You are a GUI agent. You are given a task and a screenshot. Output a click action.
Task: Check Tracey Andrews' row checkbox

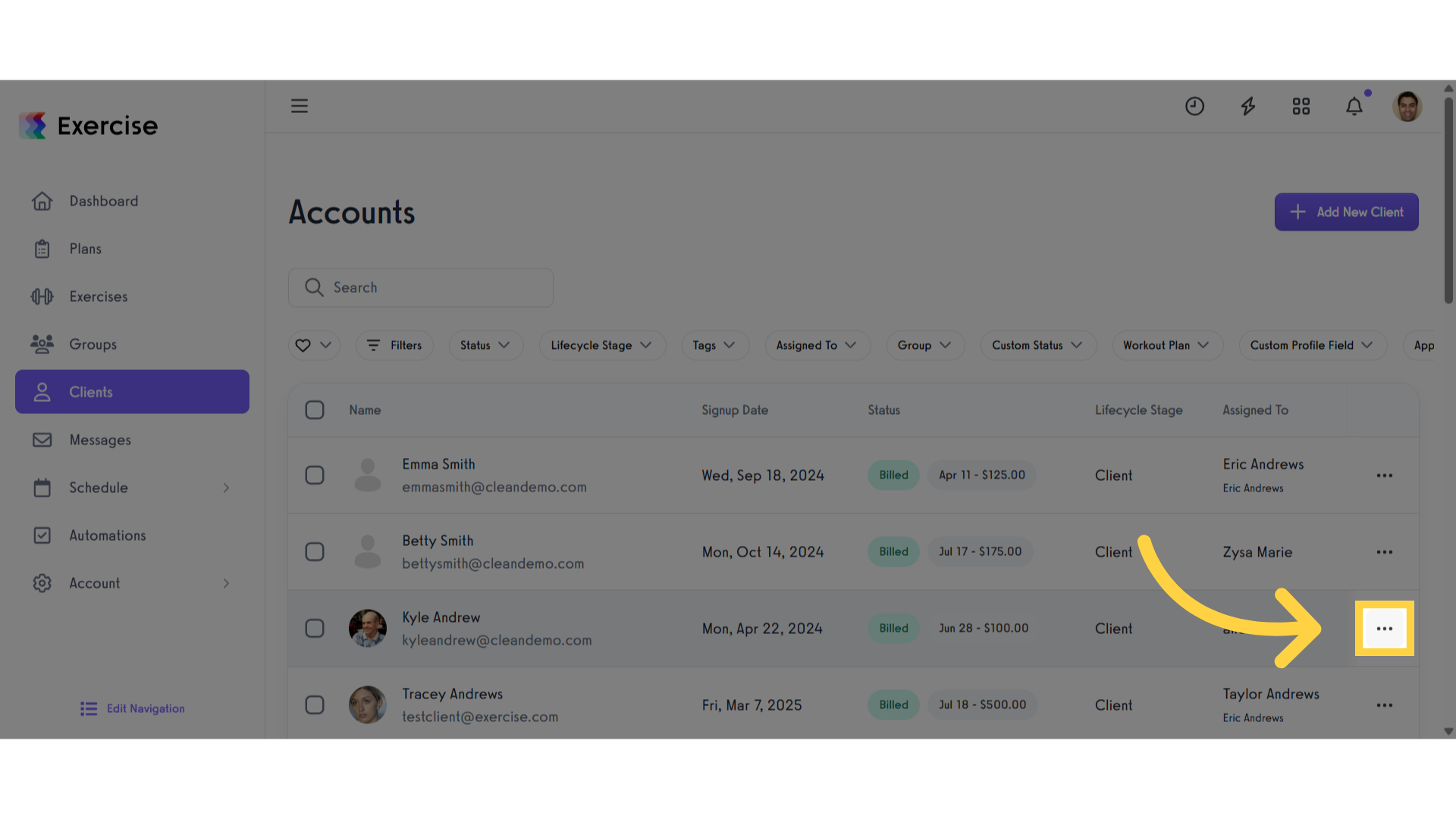pyautogui.click(x=315, y=705)
